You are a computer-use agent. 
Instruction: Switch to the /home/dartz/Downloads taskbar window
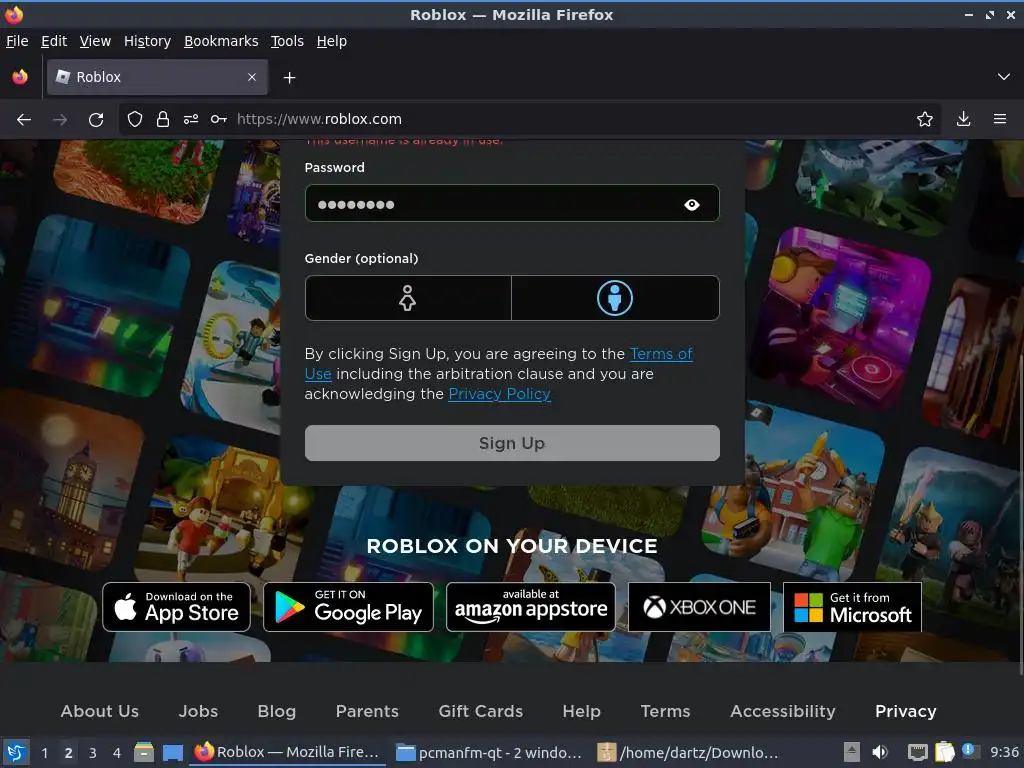(689, 752)
